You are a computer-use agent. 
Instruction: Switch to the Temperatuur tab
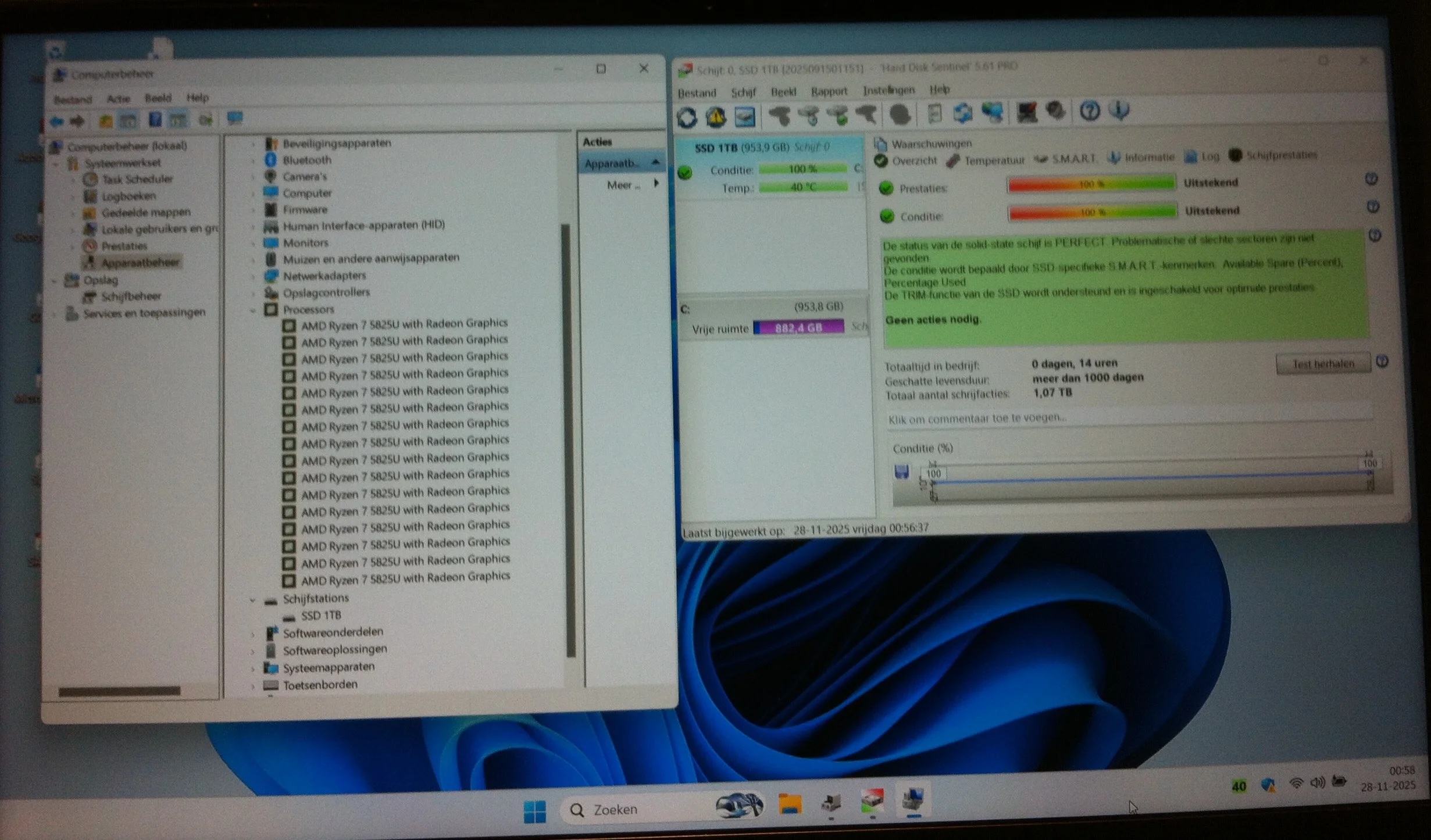point(993,160)
